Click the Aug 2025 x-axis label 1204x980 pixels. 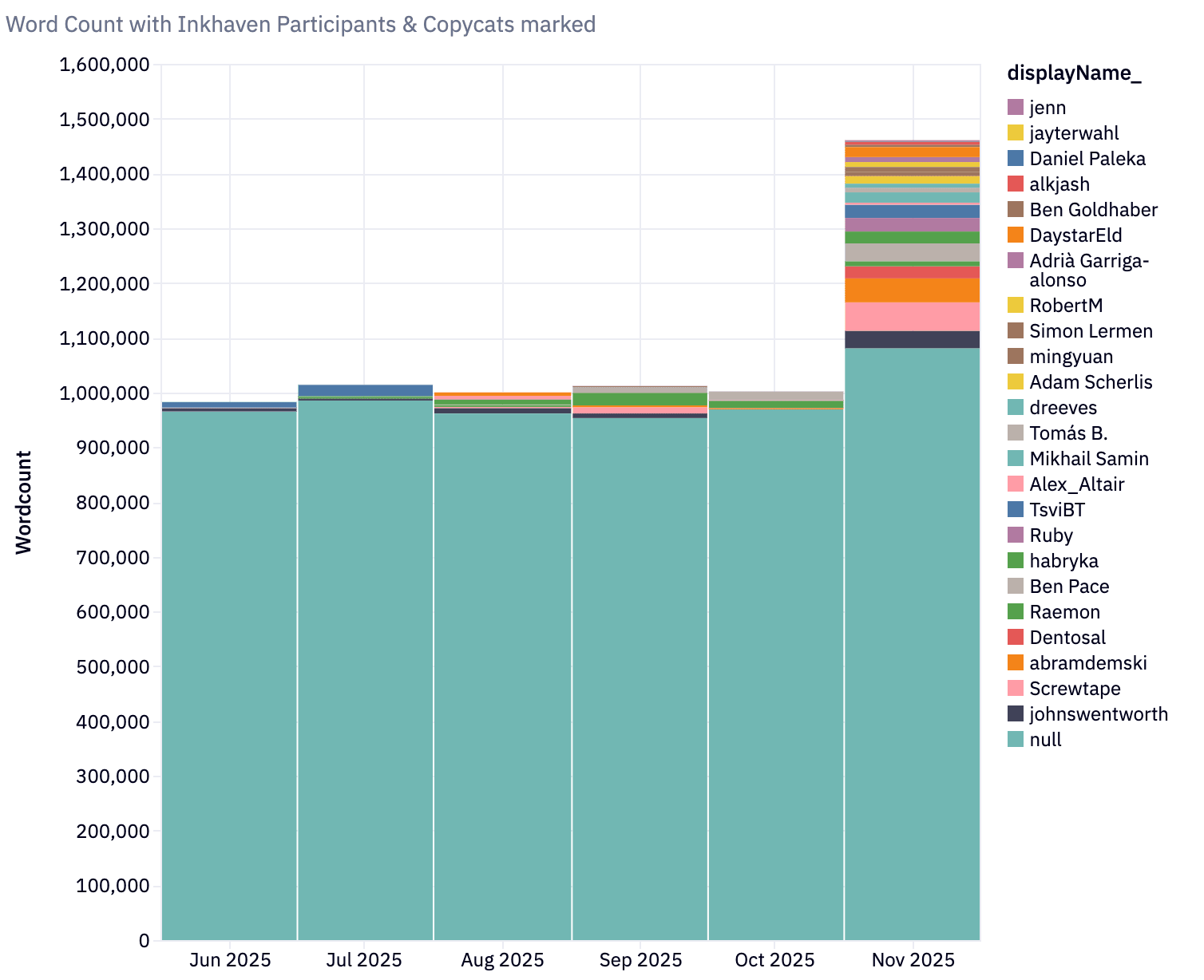click(x=503, y=960)
